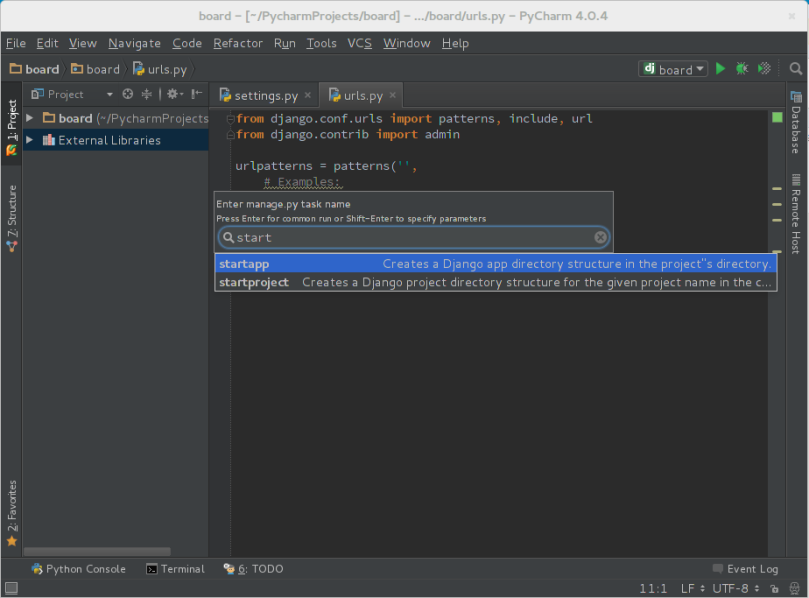
Task: Collapse the second import line fold marker
Action: click(x=231, y=135)
